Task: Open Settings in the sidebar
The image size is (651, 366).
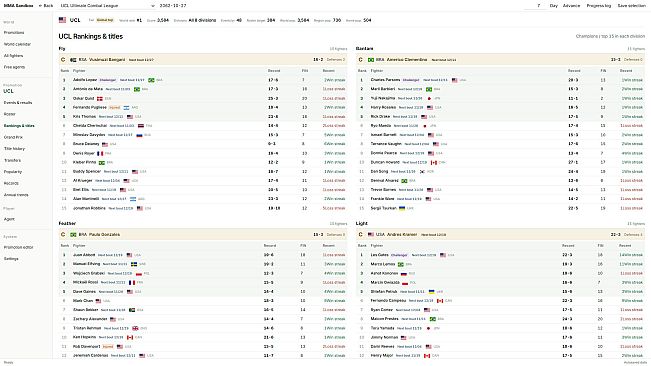Action: point(11,259)
